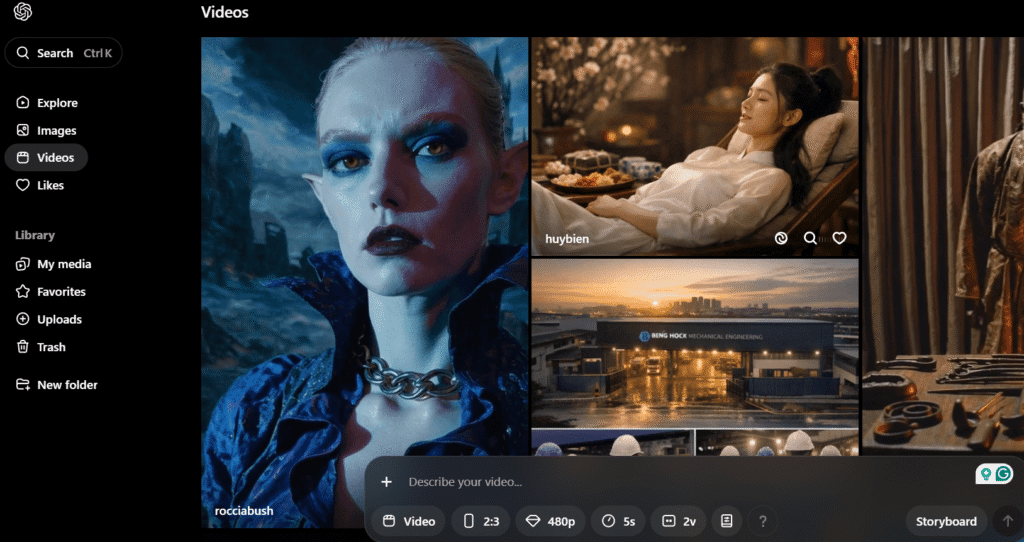
Task: Expand the 480p resolution dropdown
Action: (x=550, y=521)
